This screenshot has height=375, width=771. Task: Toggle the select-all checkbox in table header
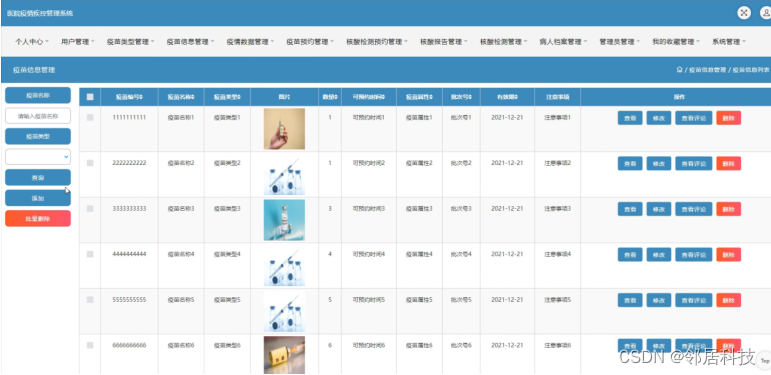coord(90,97)
